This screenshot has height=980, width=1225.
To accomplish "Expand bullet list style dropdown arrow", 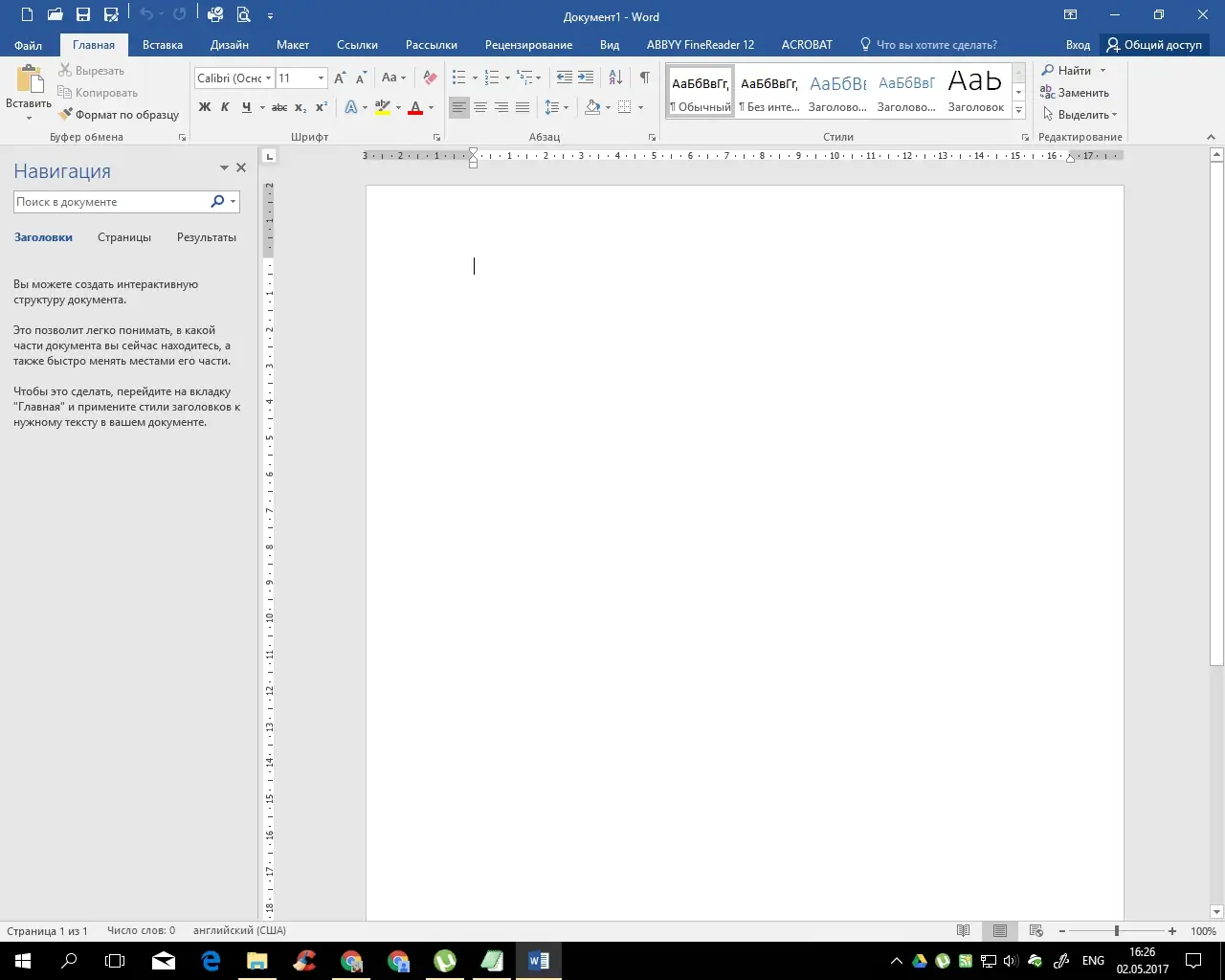I will coord(475,78).
